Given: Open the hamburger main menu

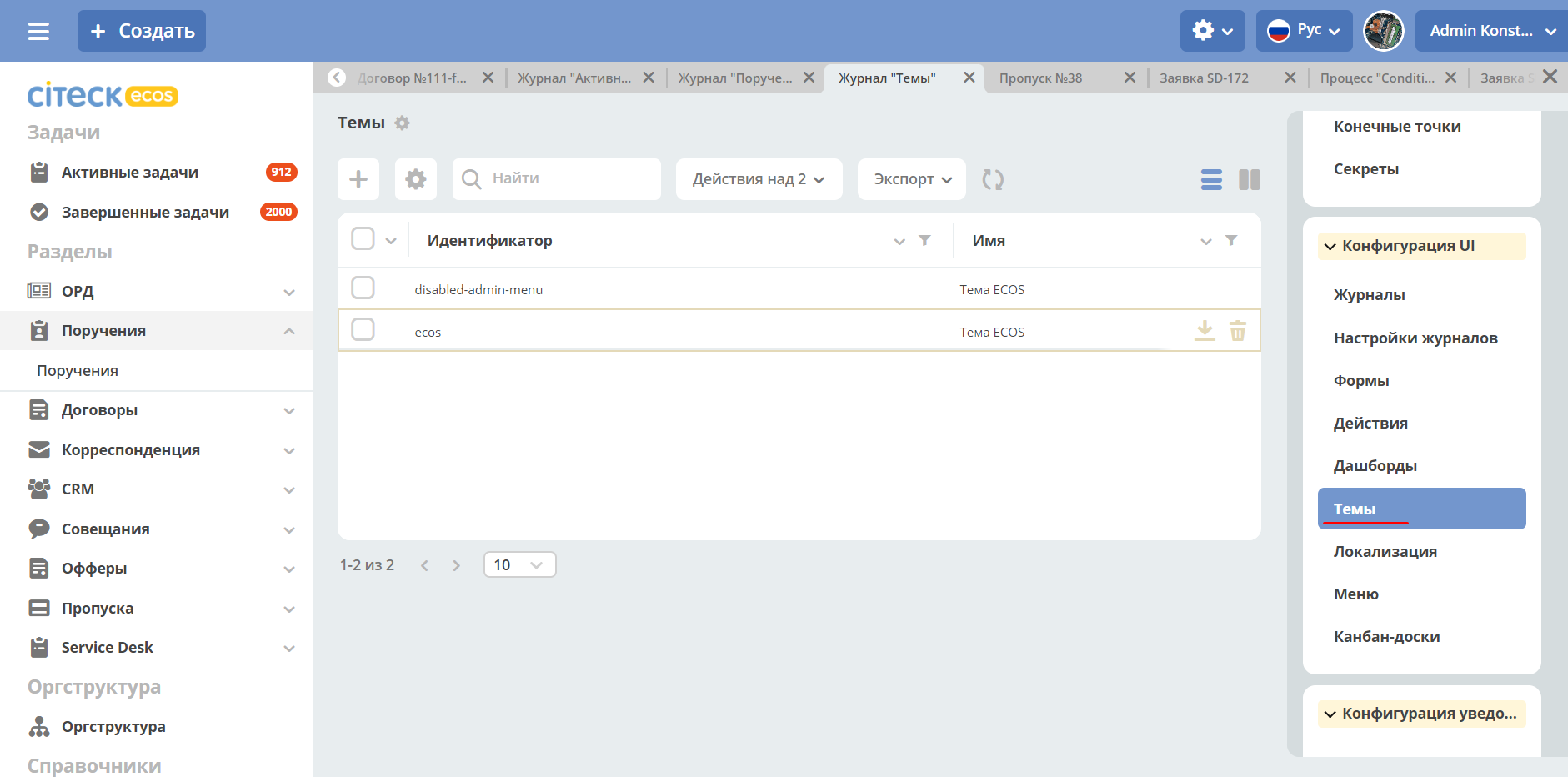Looking at the screenshot, I should [x=38, y=31].
